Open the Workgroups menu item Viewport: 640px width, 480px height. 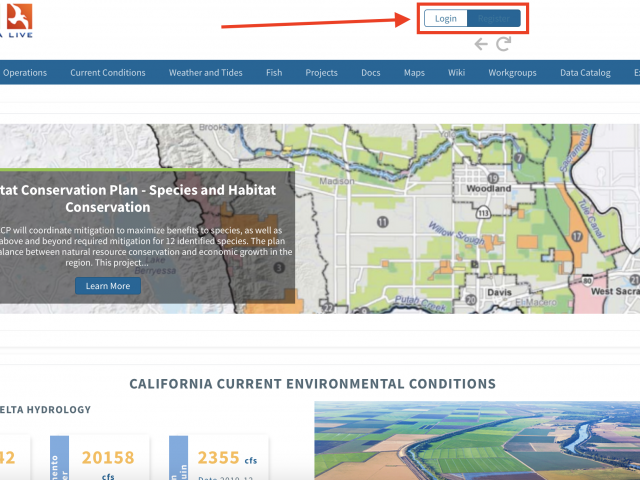512,73
